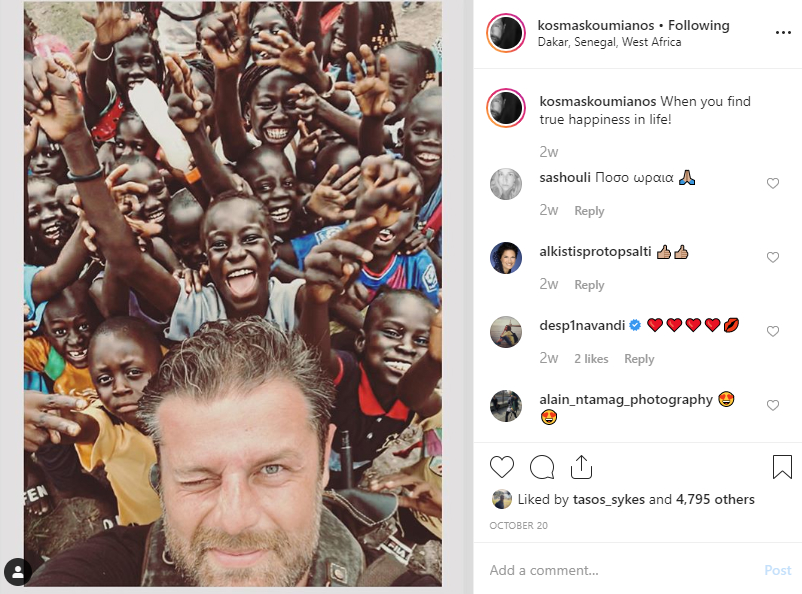Reply to desp1navandi's comment
Viewport: 802px width, 594px height.
tap(639, 359)
